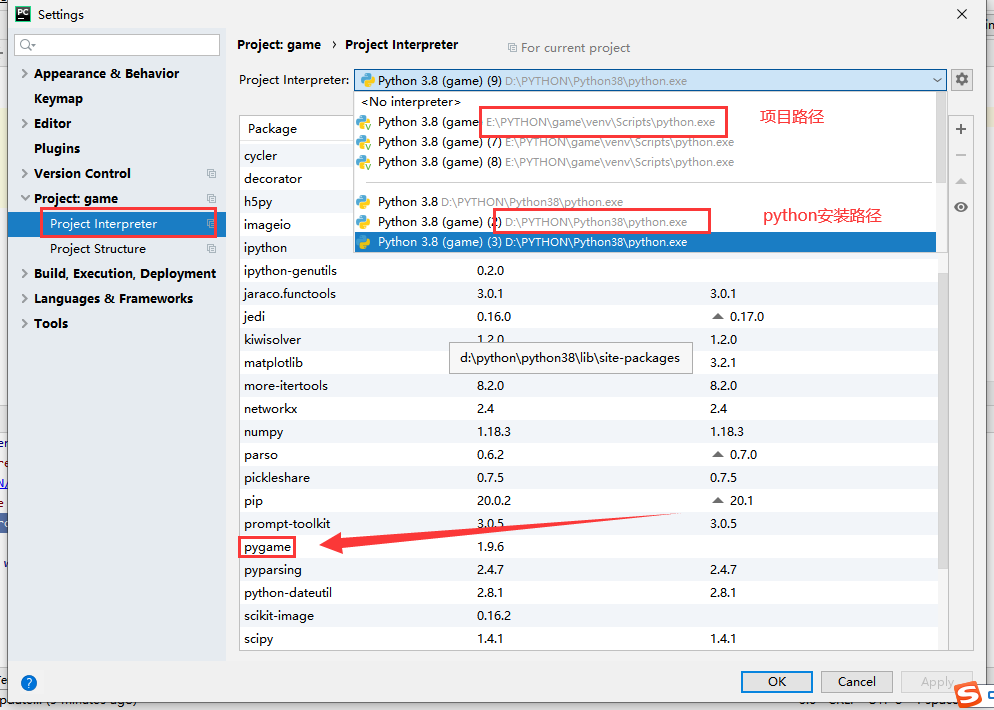Collapse the Project: game section

[x=22, y=198]
